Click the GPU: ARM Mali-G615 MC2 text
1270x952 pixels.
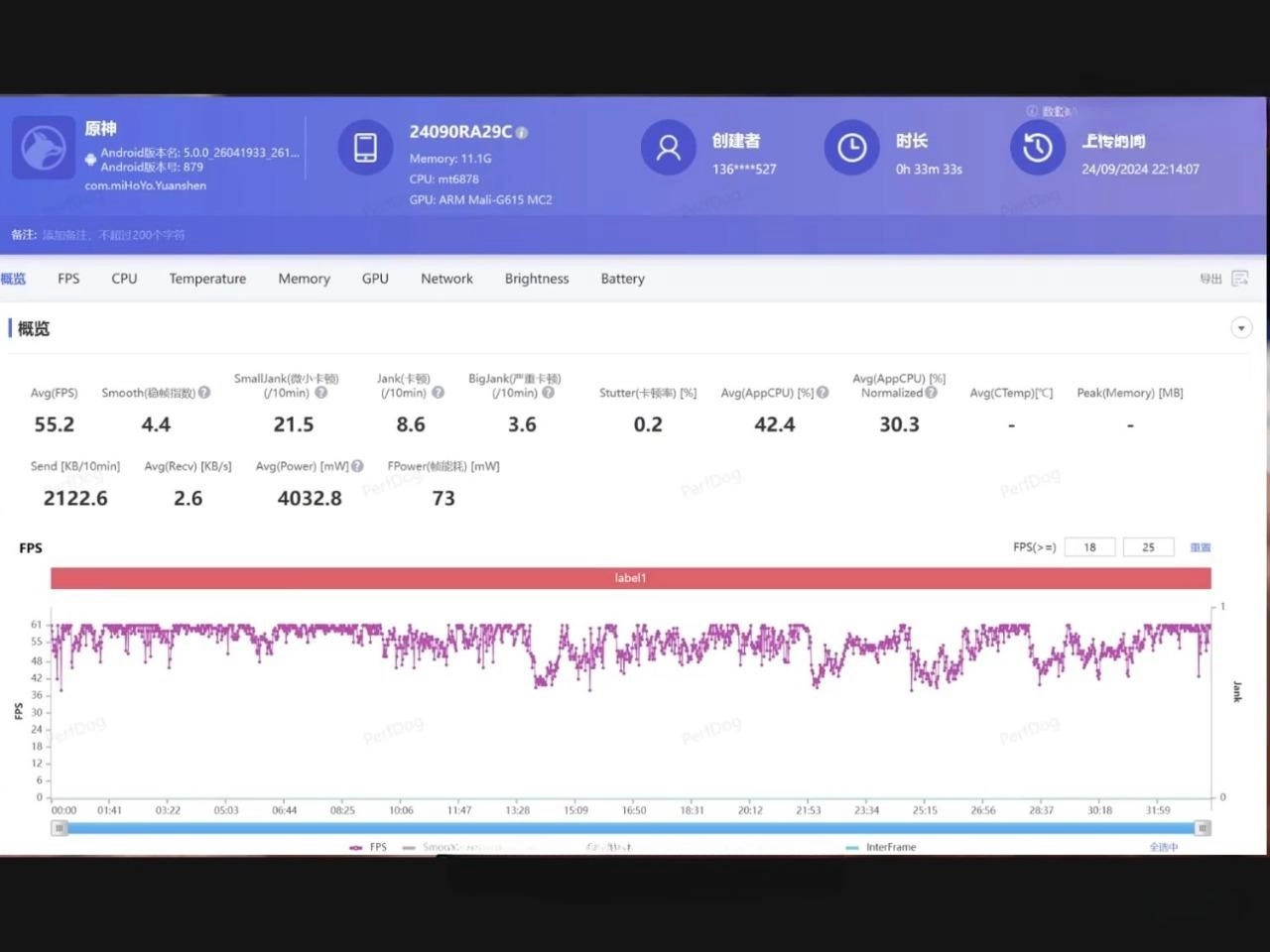(481, 199)
